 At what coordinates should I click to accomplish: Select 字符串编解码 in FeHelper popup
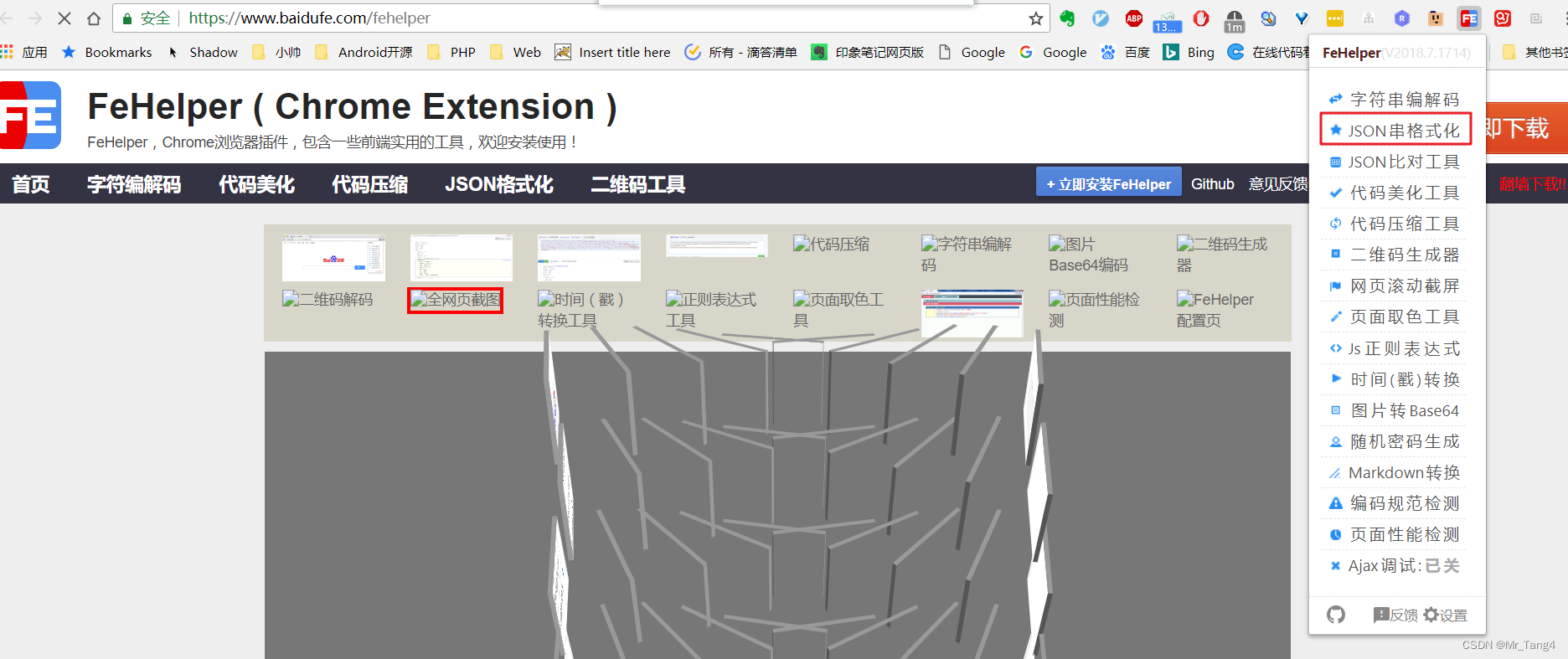click(1394, 100)
